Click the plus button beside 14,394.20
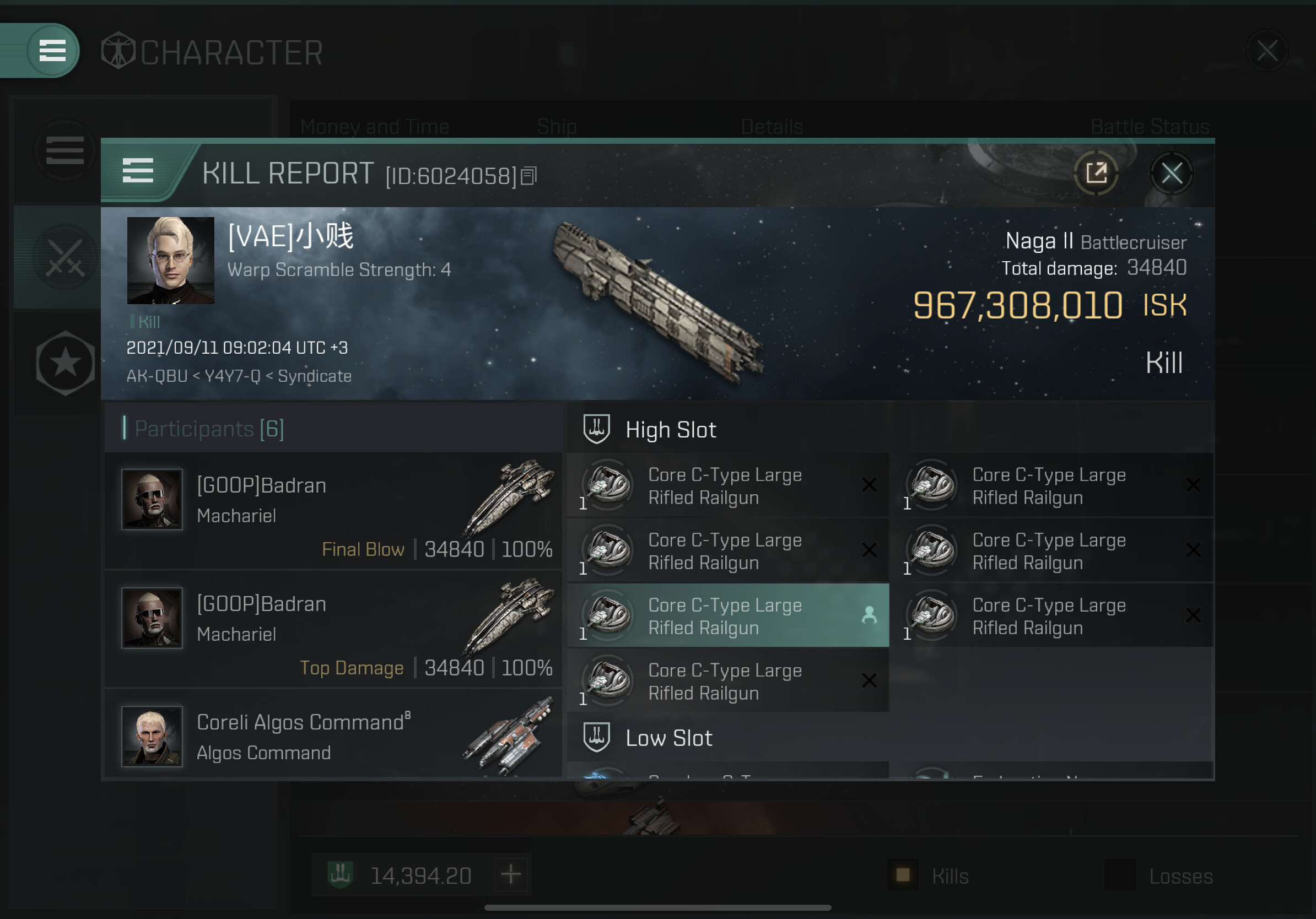 pyautogui.click(x=511, y=874)
